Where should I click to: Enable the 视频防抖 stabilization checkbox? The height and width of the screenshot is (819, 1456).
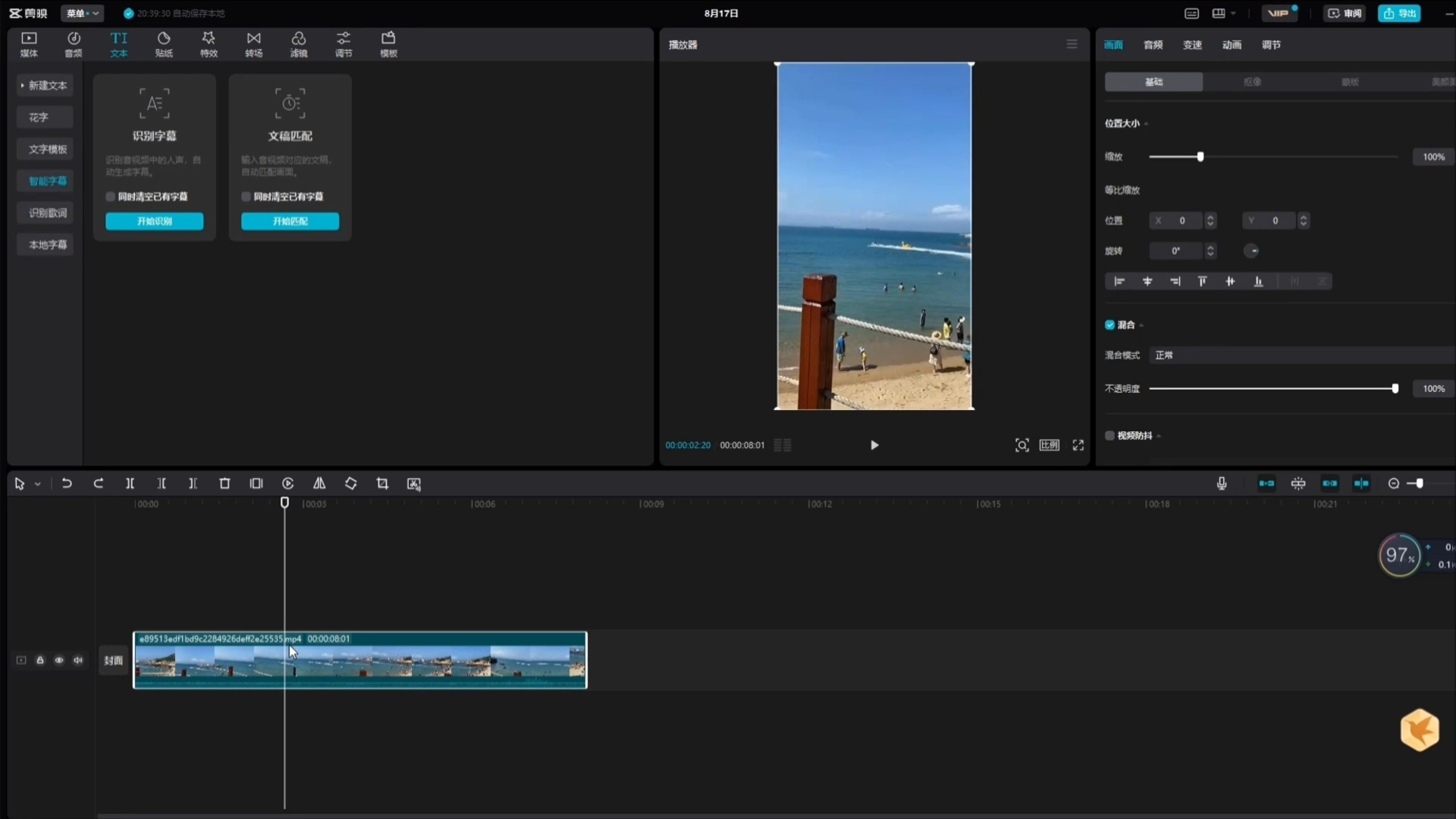tap(1109, 435)
